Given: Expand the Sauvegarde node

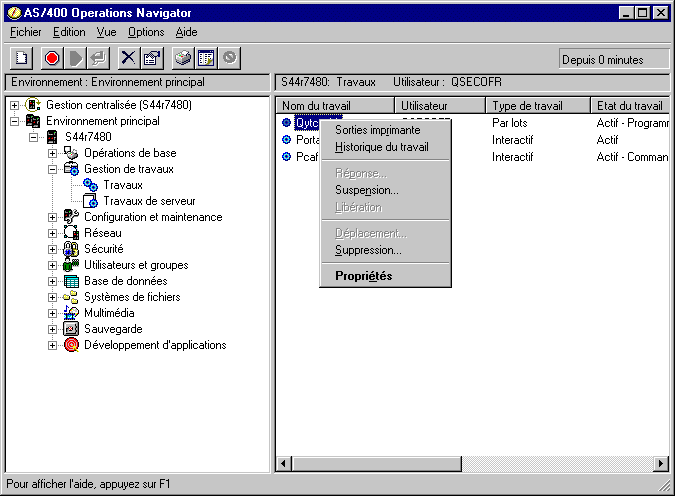Looking at the screenshot, I should pos(52,329).
